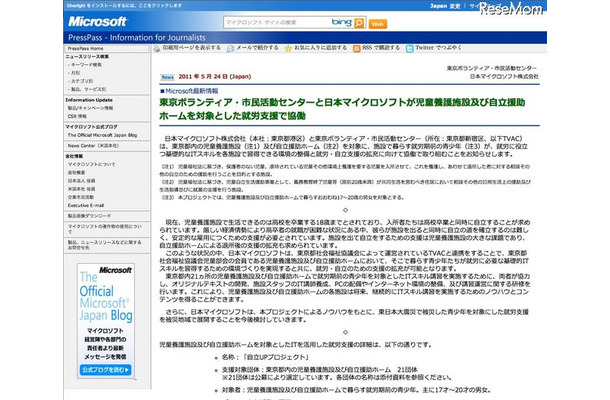The width and height of the screenshot is (610, 400).
Task: Select カテゴリ別 in the sidebar
Action: click(x=82, y=81)
